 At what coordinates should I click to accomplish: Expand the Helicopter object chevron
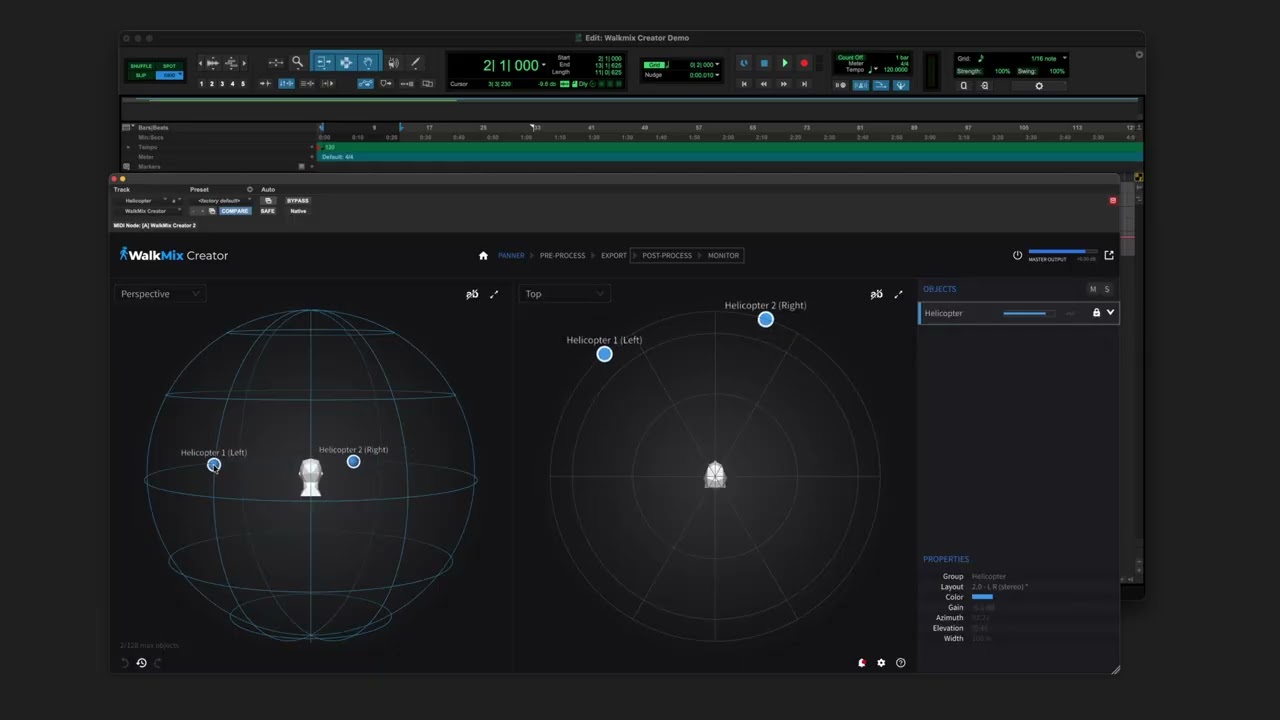(x=1110, y=313)
